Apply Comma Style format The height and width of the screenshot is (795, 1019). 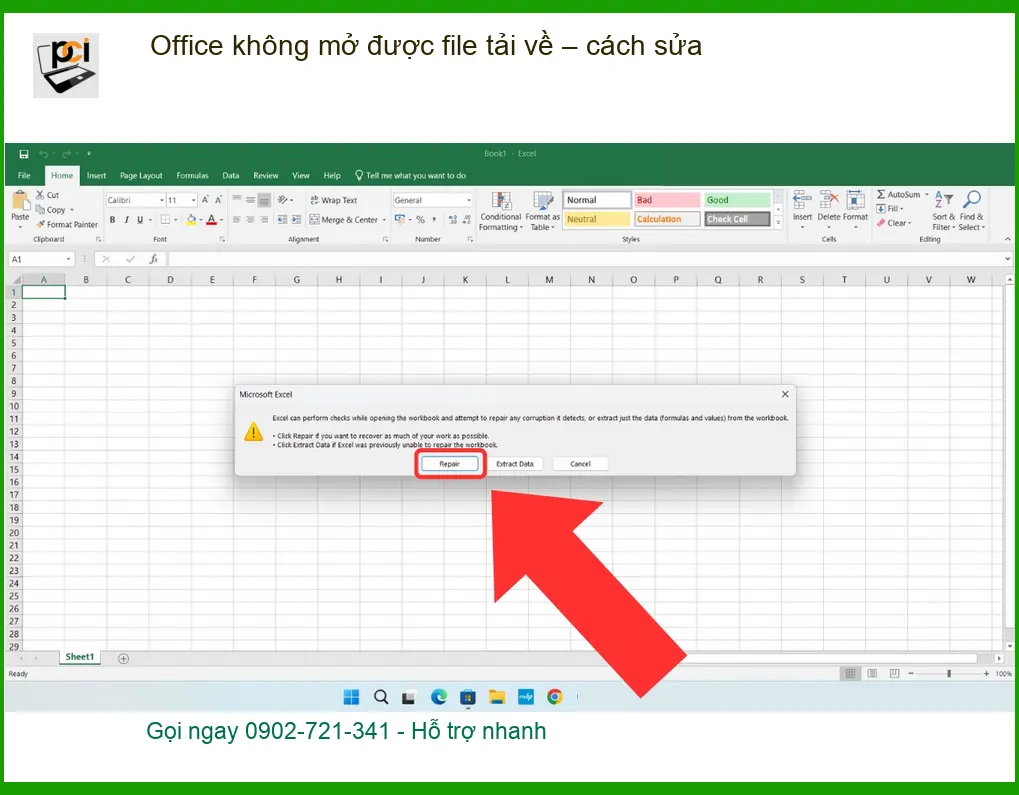click(x=433, y=220)
